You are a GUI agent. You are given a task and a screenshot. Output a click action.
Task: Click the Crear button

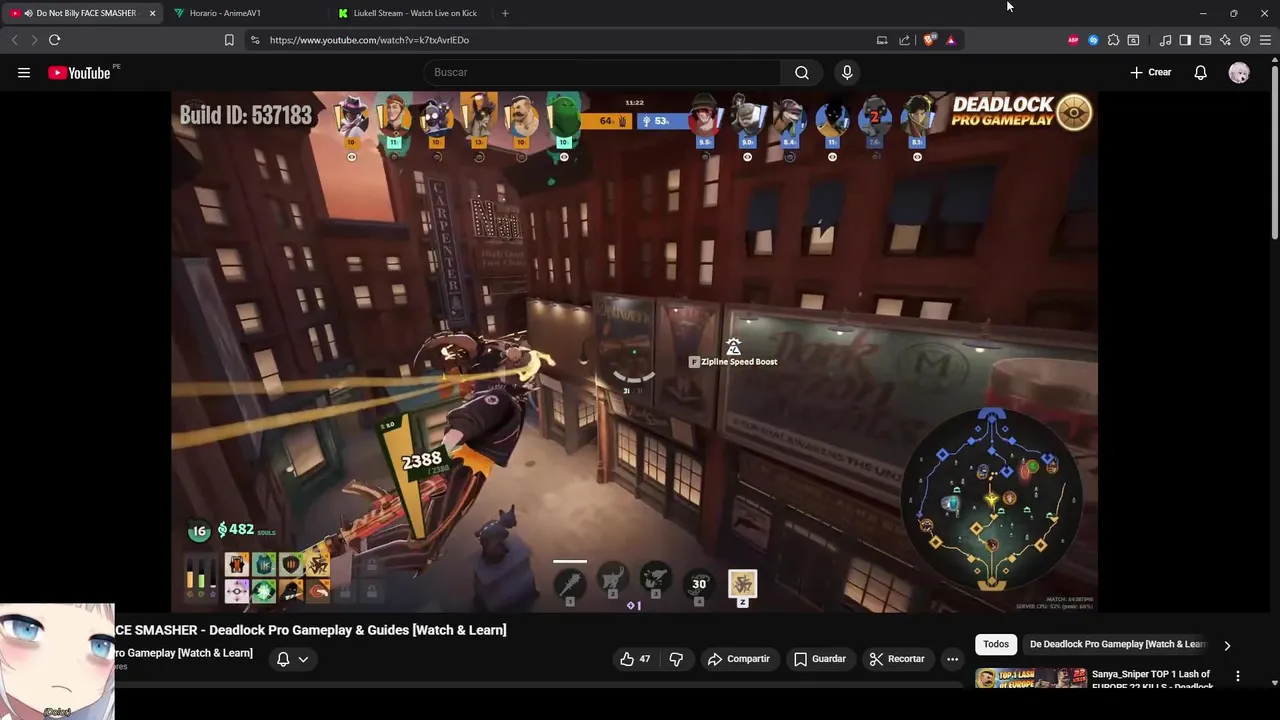[1150, 72]
